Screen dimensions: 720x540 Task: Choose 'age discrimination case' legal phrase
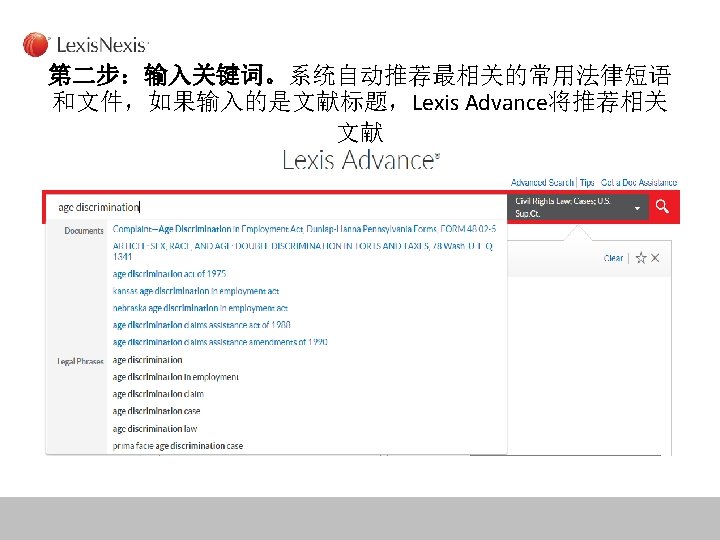pyautogui.click(x=156, y=411)
